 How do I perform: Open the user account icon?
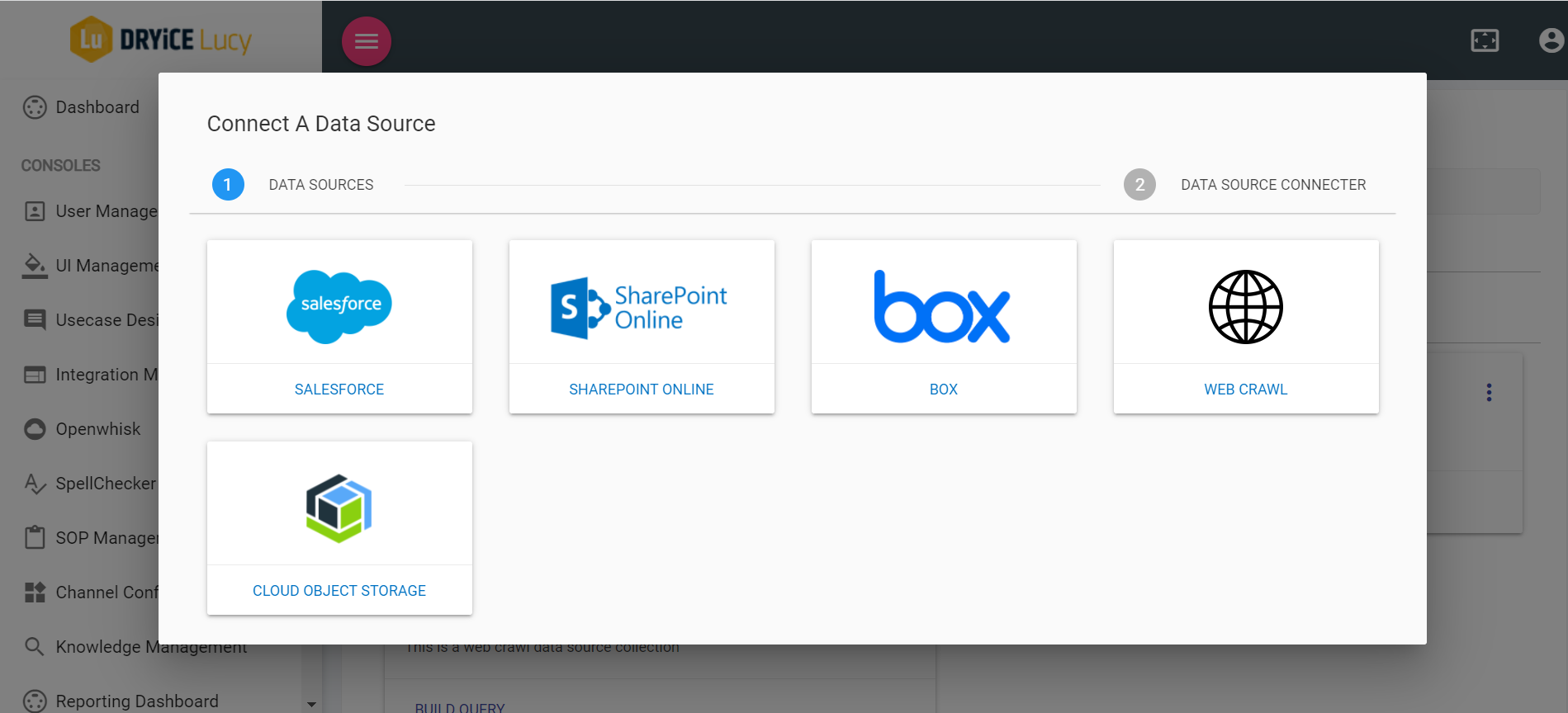point(1551,40)
